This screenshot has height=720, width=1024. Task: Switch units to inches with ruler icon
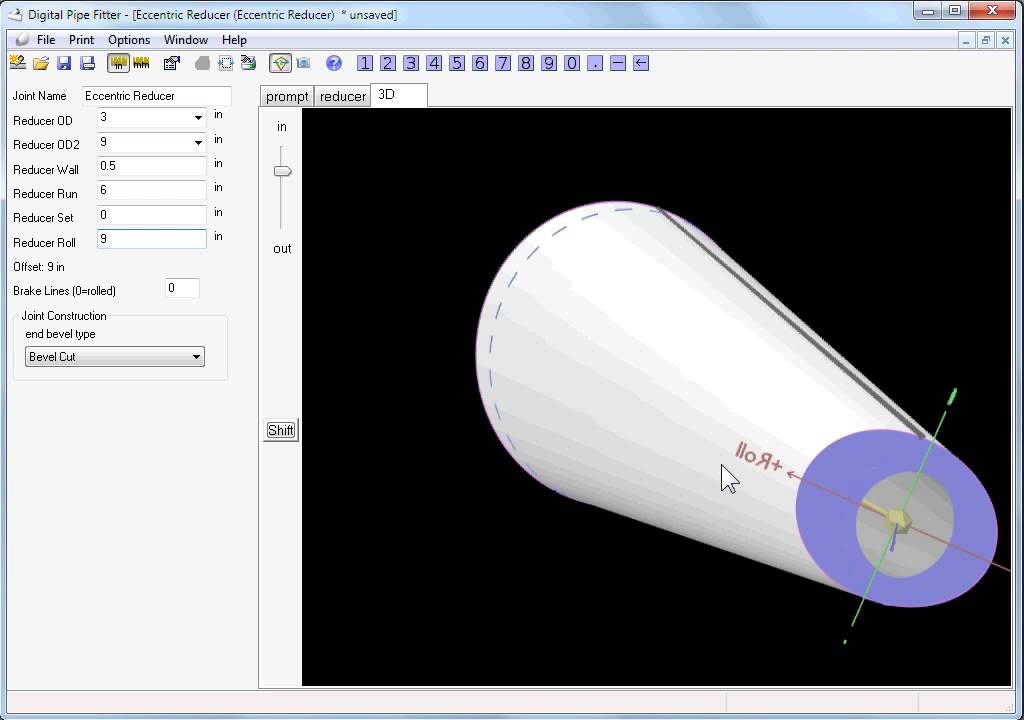click(118, 63)
